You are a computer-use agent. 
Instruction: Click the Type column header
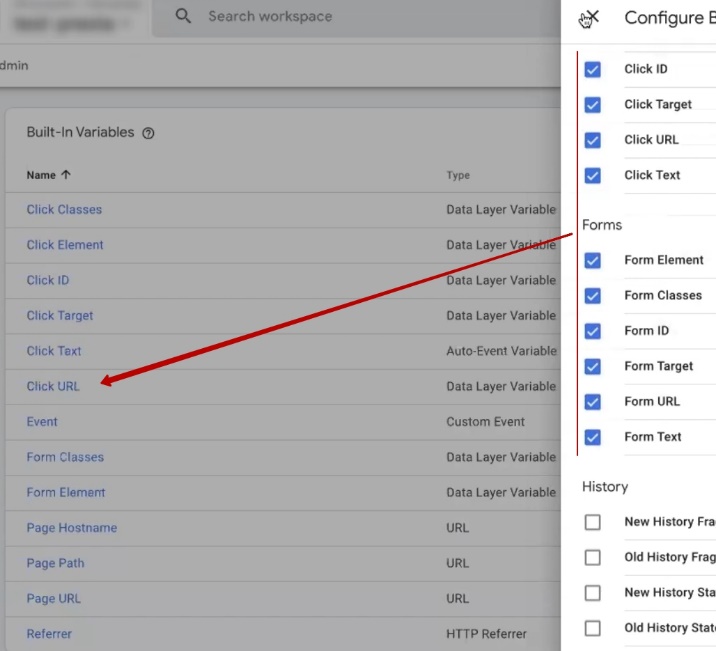(458, 175)
